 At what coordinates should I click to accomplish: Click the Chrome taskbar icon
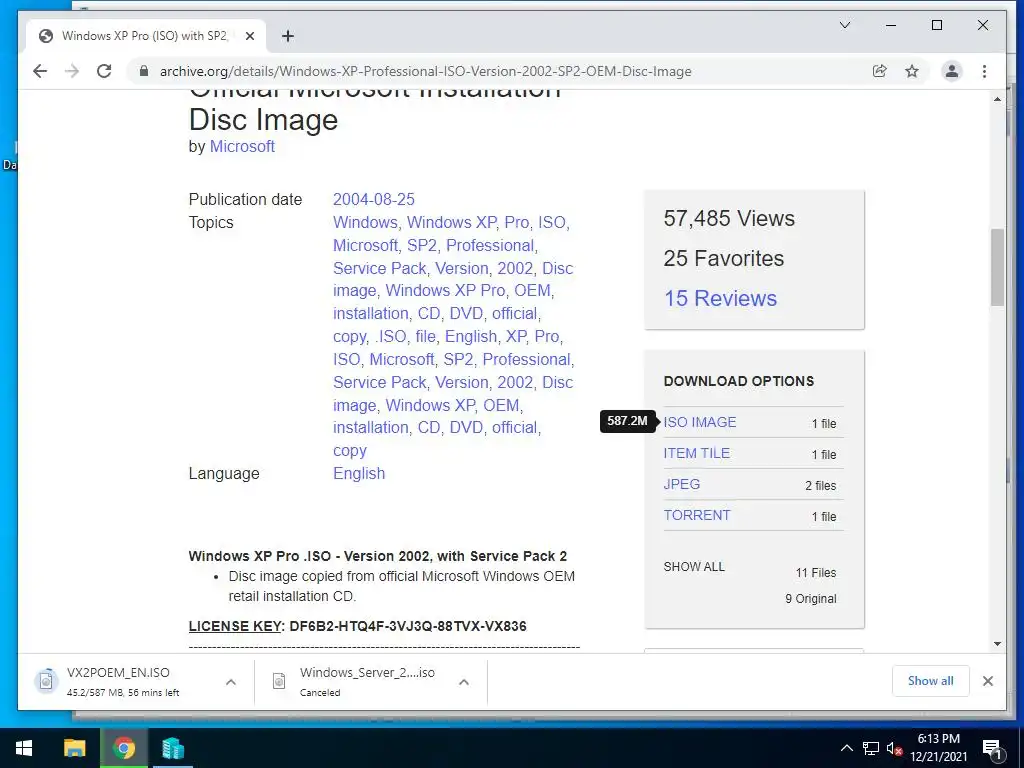123,748
